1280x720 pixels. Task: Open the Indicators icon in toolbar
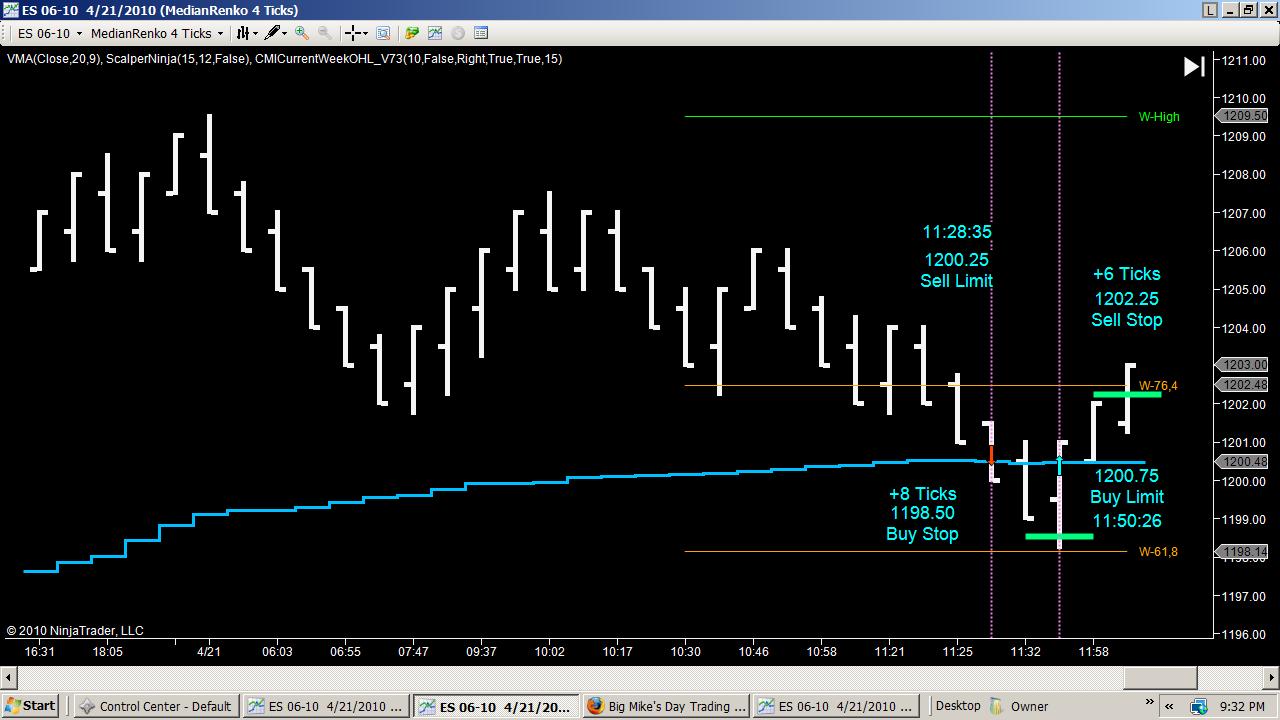point(412,33)
